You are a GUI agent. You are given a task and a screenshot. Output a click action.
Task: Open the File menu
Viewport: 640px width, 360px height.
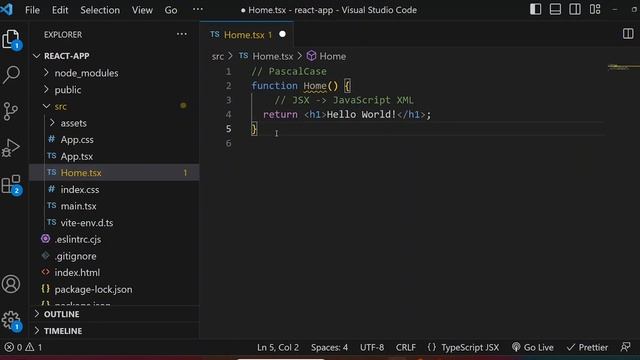(32, 10)
